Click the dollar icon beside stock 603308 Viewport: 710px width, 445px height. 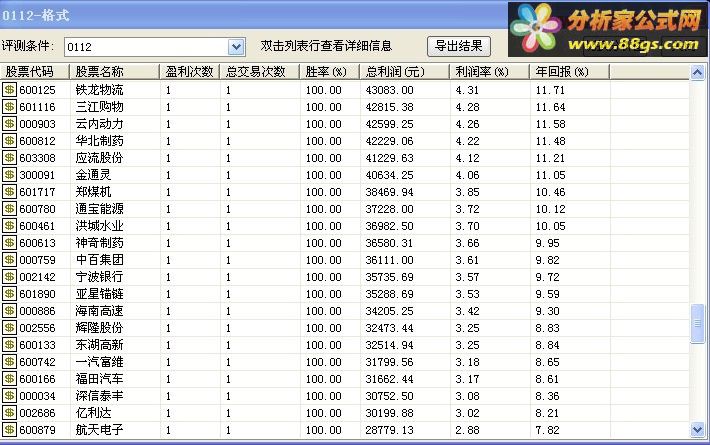click(x=9, y=158)
